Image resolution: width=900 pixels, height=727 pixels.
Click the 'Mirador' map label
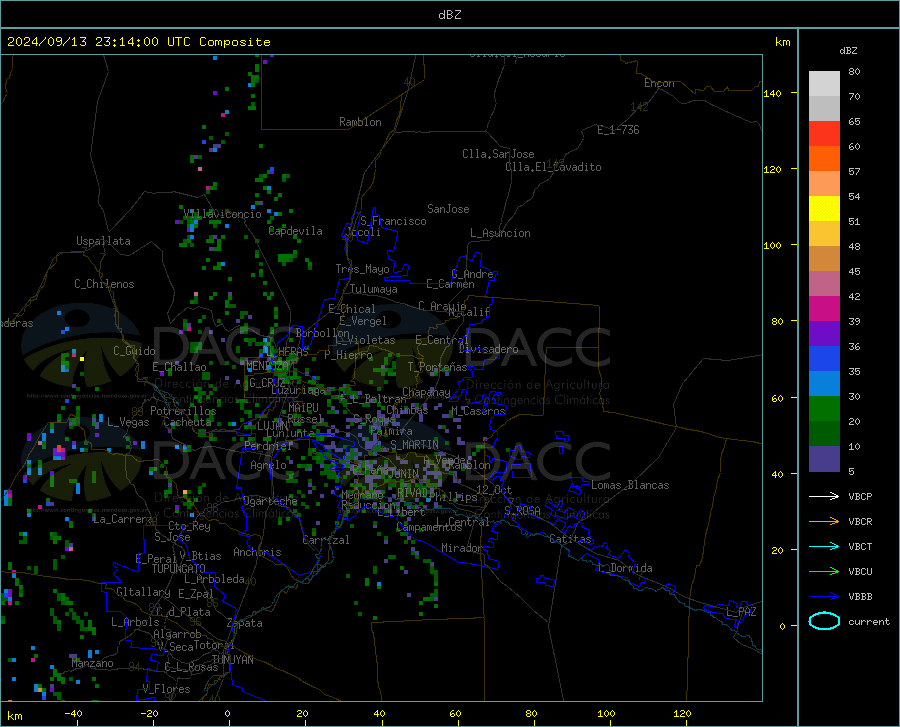(x=462, y=548)
